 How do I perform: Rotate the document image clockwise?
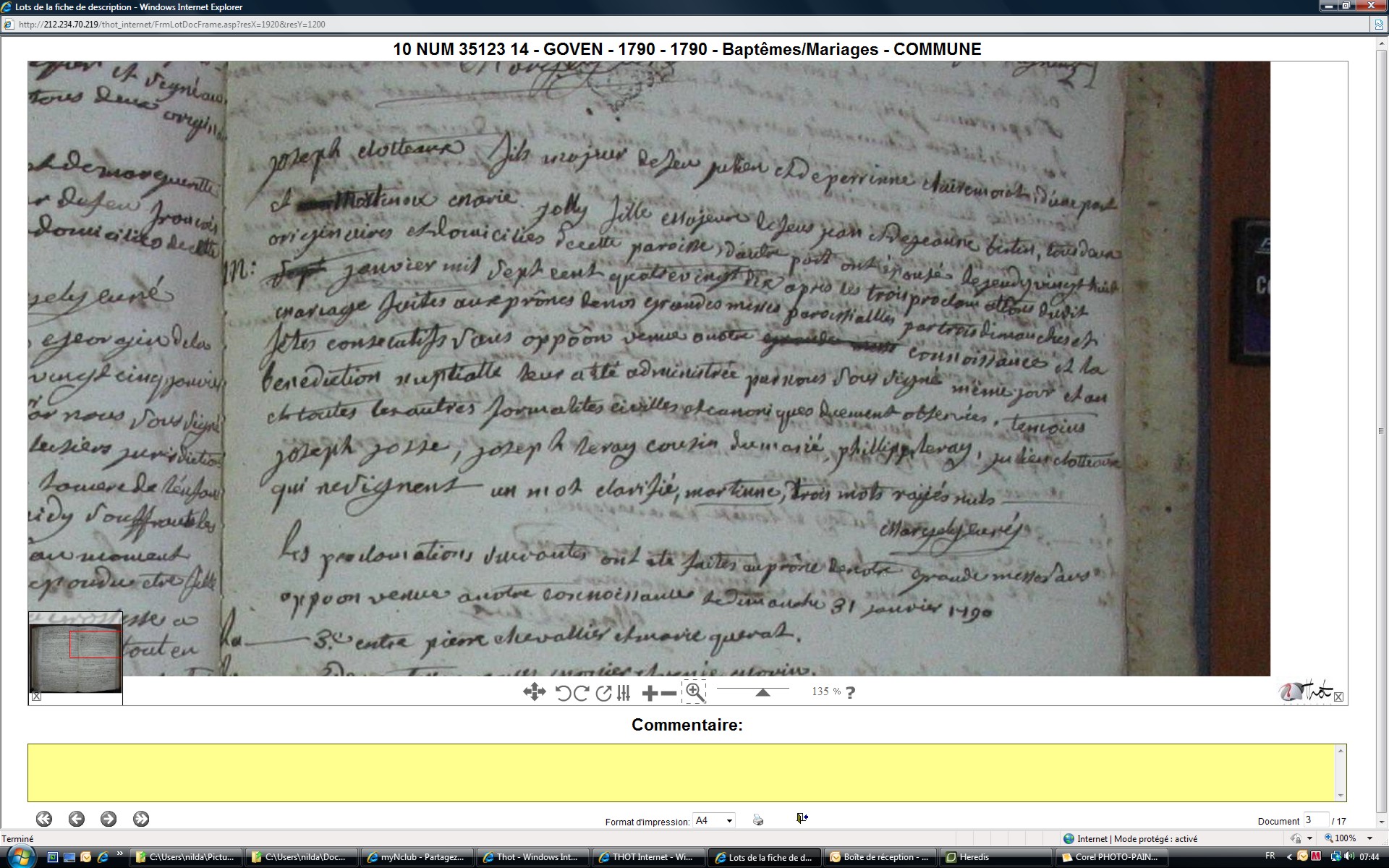[581, 693]
